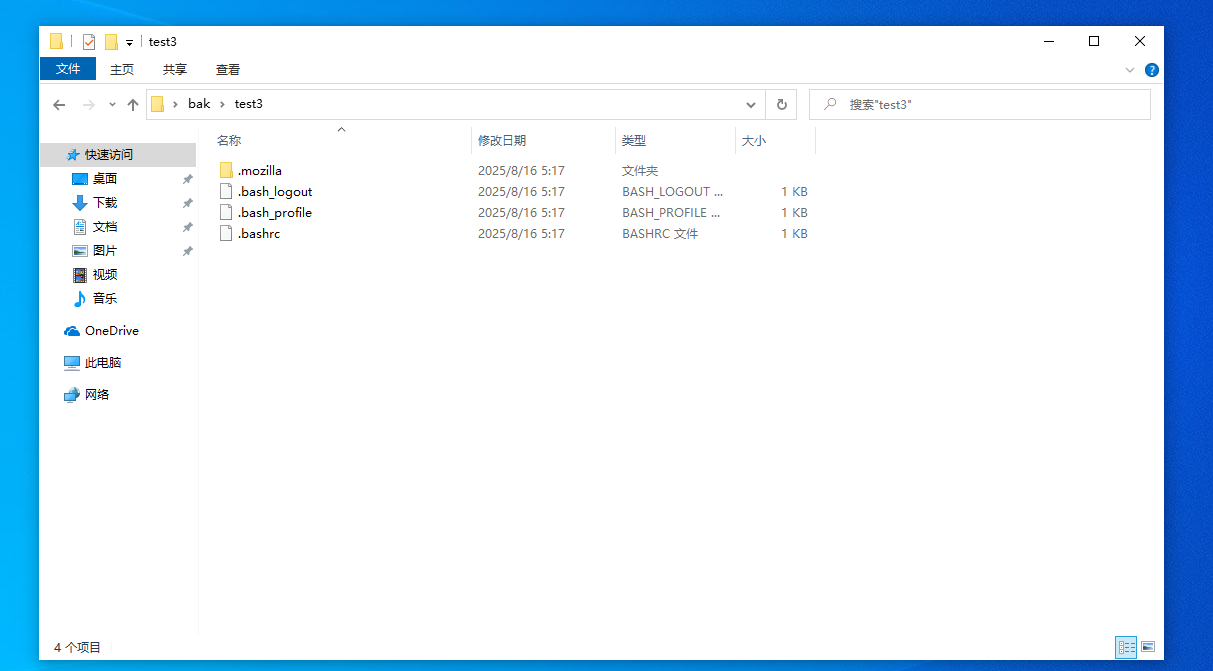Open the Customize Quick Access Toolbar arrow
The image size is (1213, 671).
point(130,42)
